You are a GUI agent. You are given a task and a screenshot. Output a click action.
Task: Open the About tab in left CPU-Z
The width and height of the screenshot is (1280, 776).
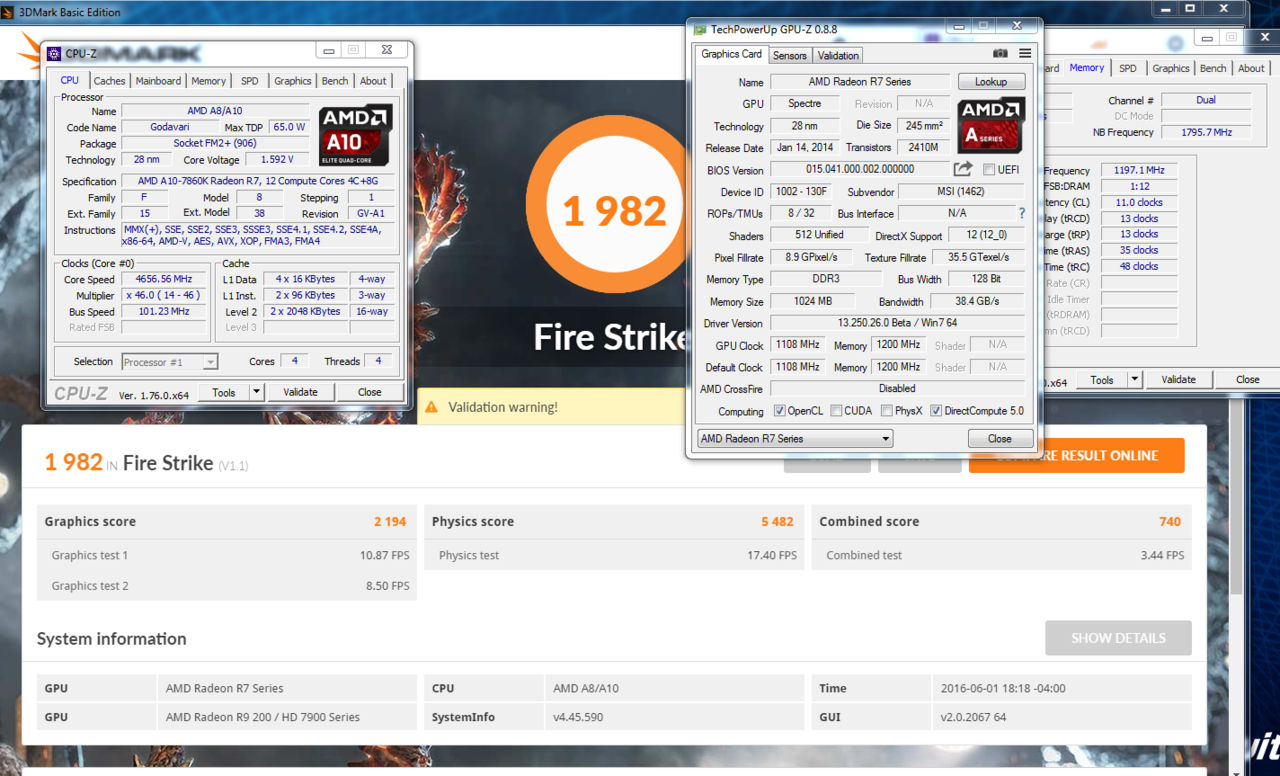(373, 81)
